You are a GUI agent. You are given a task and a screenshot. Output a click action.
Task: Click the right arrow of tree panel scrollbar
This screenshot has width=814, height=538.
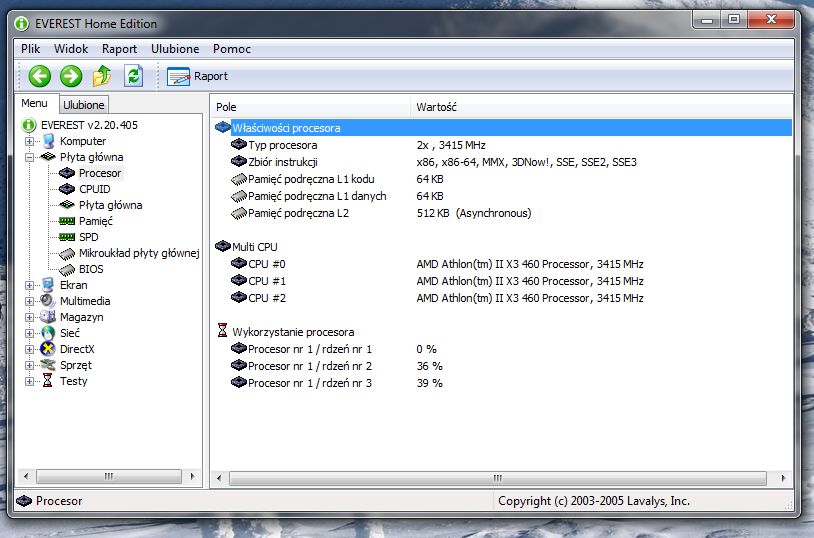(193, 476)
